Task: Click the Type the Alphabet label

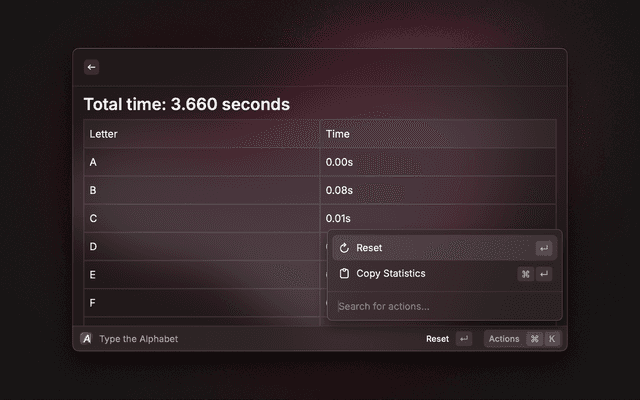Action: coord(139,339)
